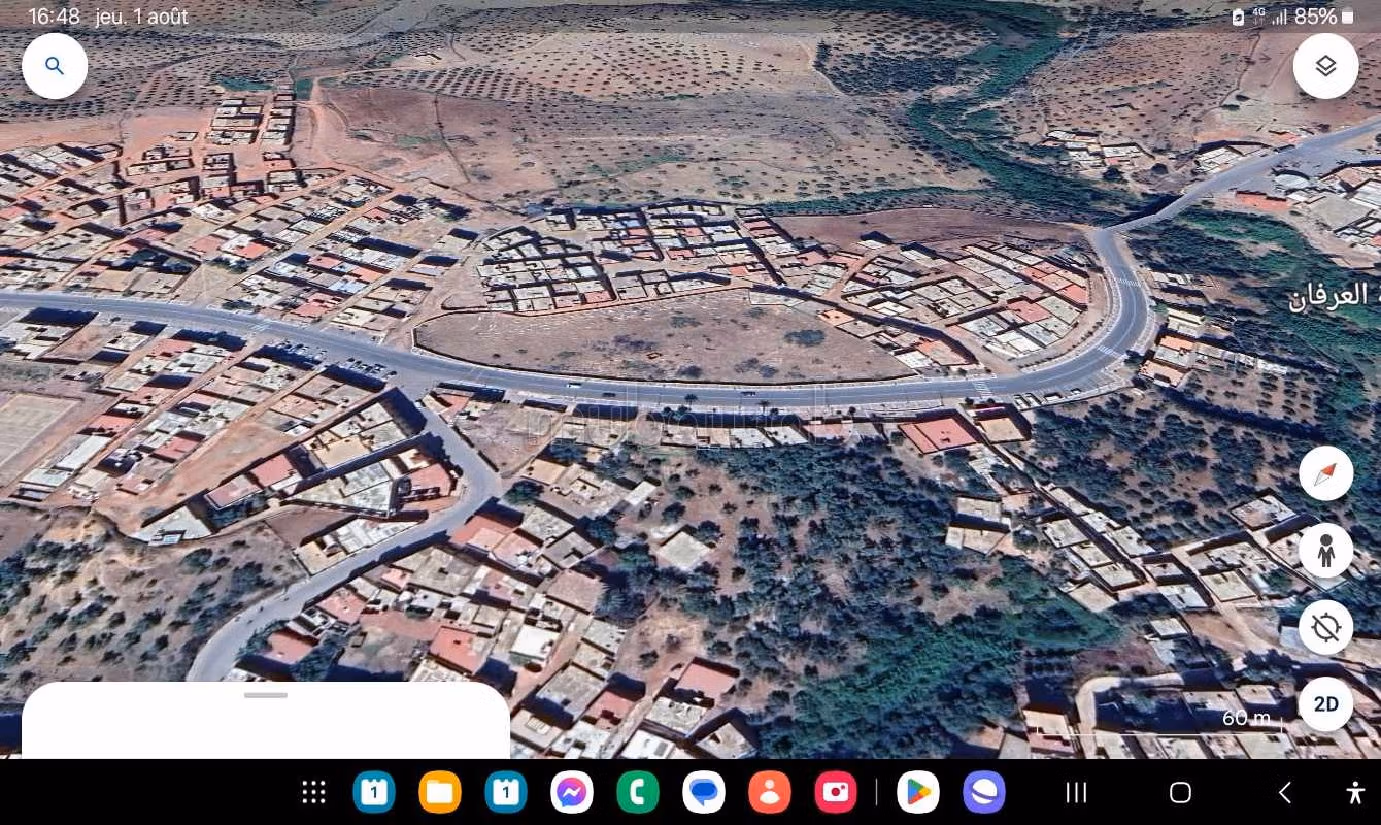Open the red Camera app
Image resolution: width=1381 pixels, height=825 pixels.
point(836,793)
